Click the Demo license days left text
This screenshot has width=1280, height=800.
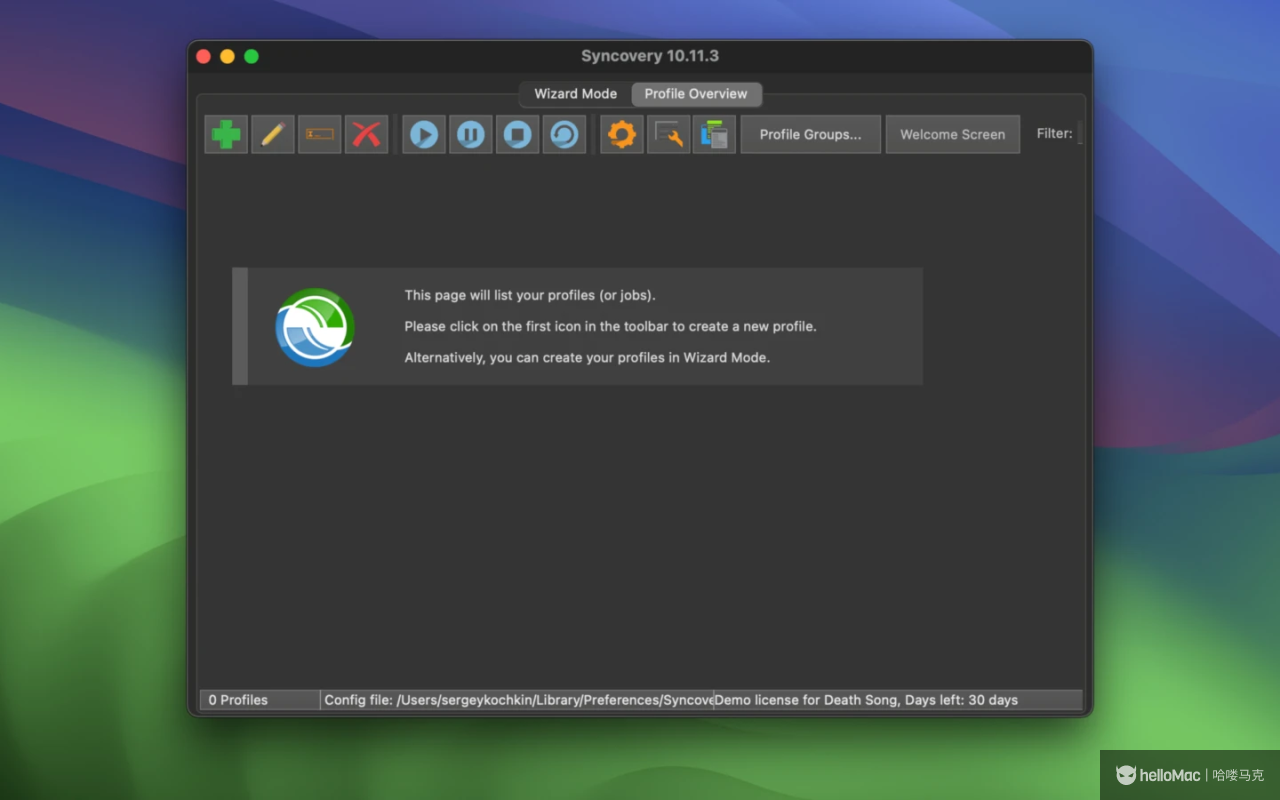[866, 700]
